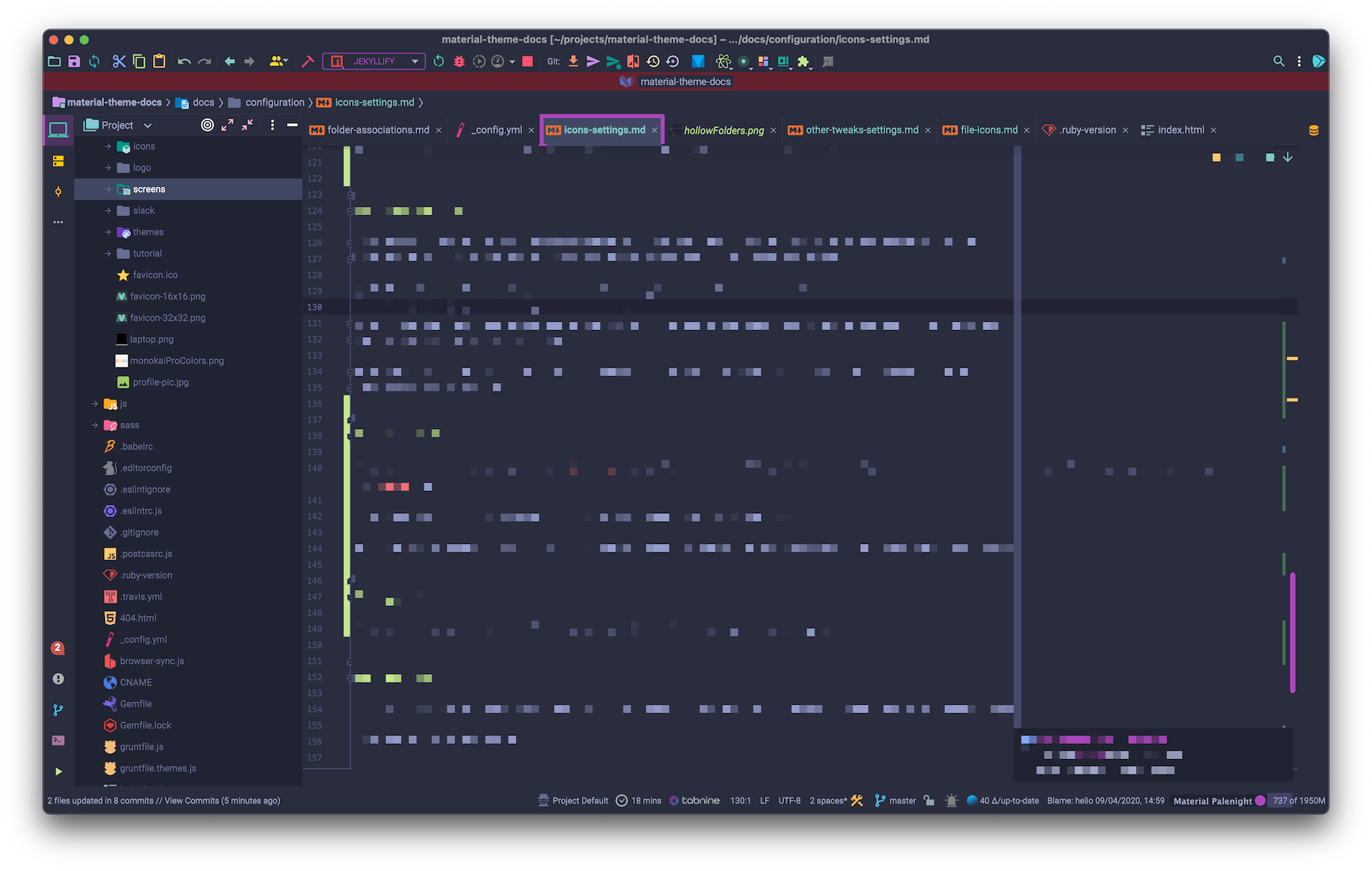Screen dimensions: 1372x871
Task: Open the yellow Structure tool window icon
Action: coord(57,161)
